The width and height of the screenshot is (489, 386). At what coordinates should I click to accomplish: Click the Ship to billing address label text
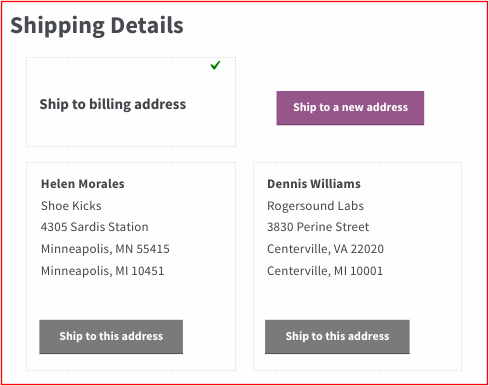pos(113,105)
